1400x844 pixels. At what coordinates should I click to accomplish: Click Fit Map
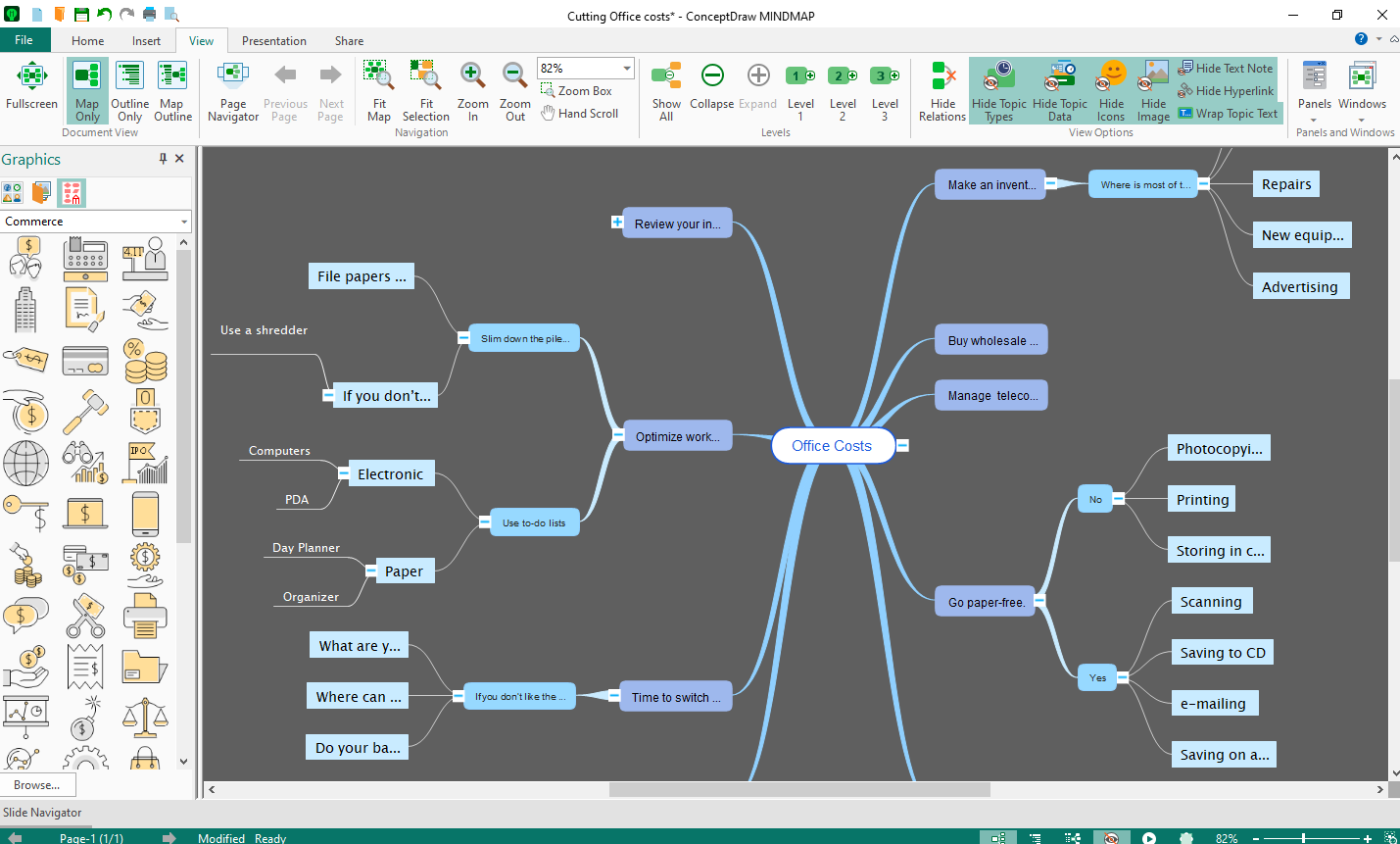(x=378, y=90)
